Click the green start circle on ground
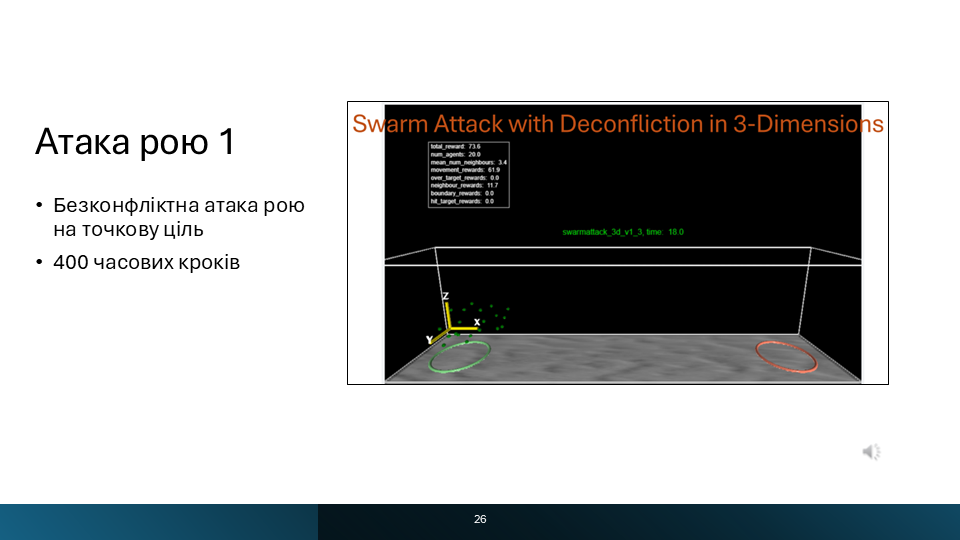 pos(460,357)
